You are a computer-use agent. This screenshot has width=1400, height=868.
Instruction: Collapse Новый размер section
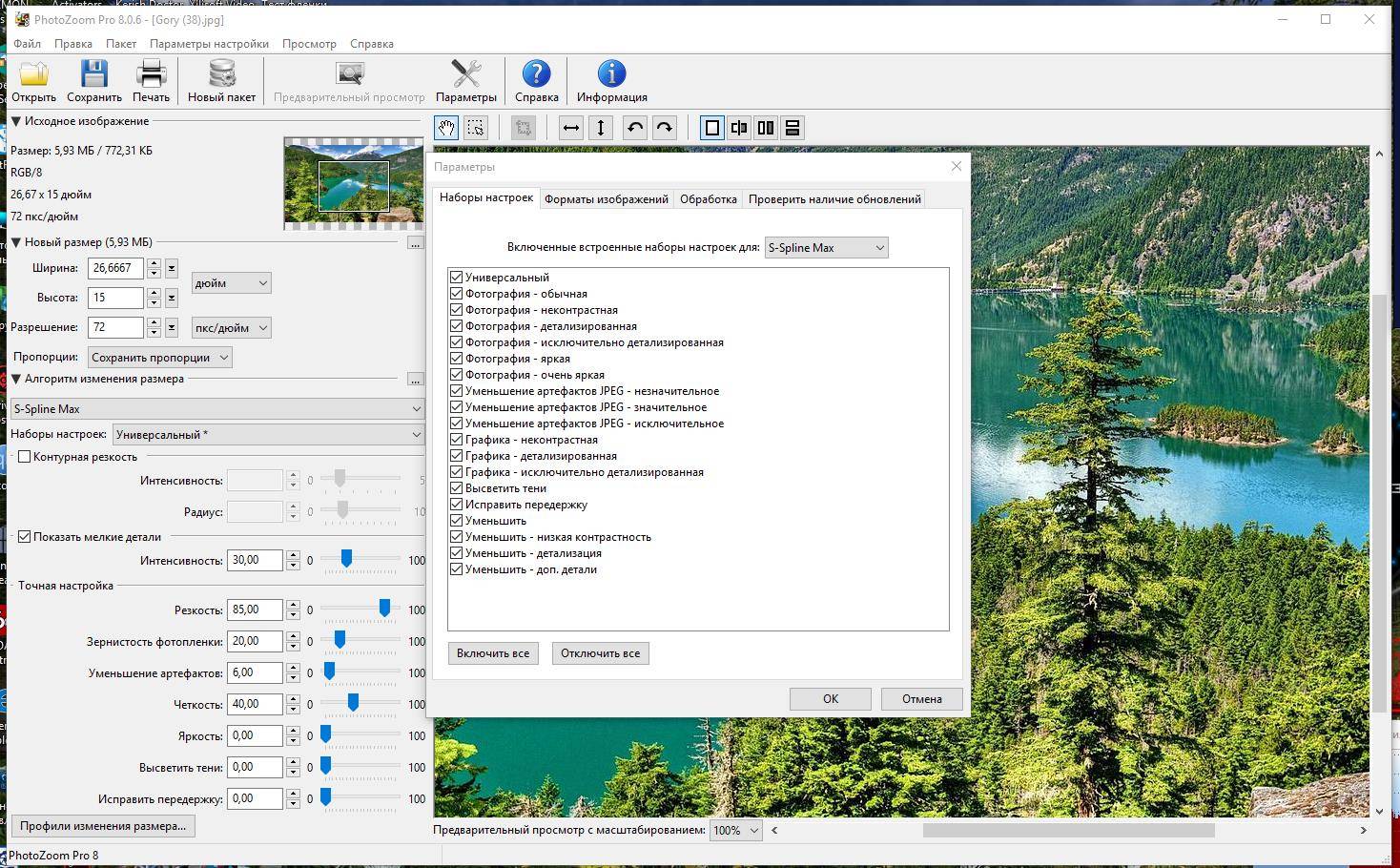(16, 242)
